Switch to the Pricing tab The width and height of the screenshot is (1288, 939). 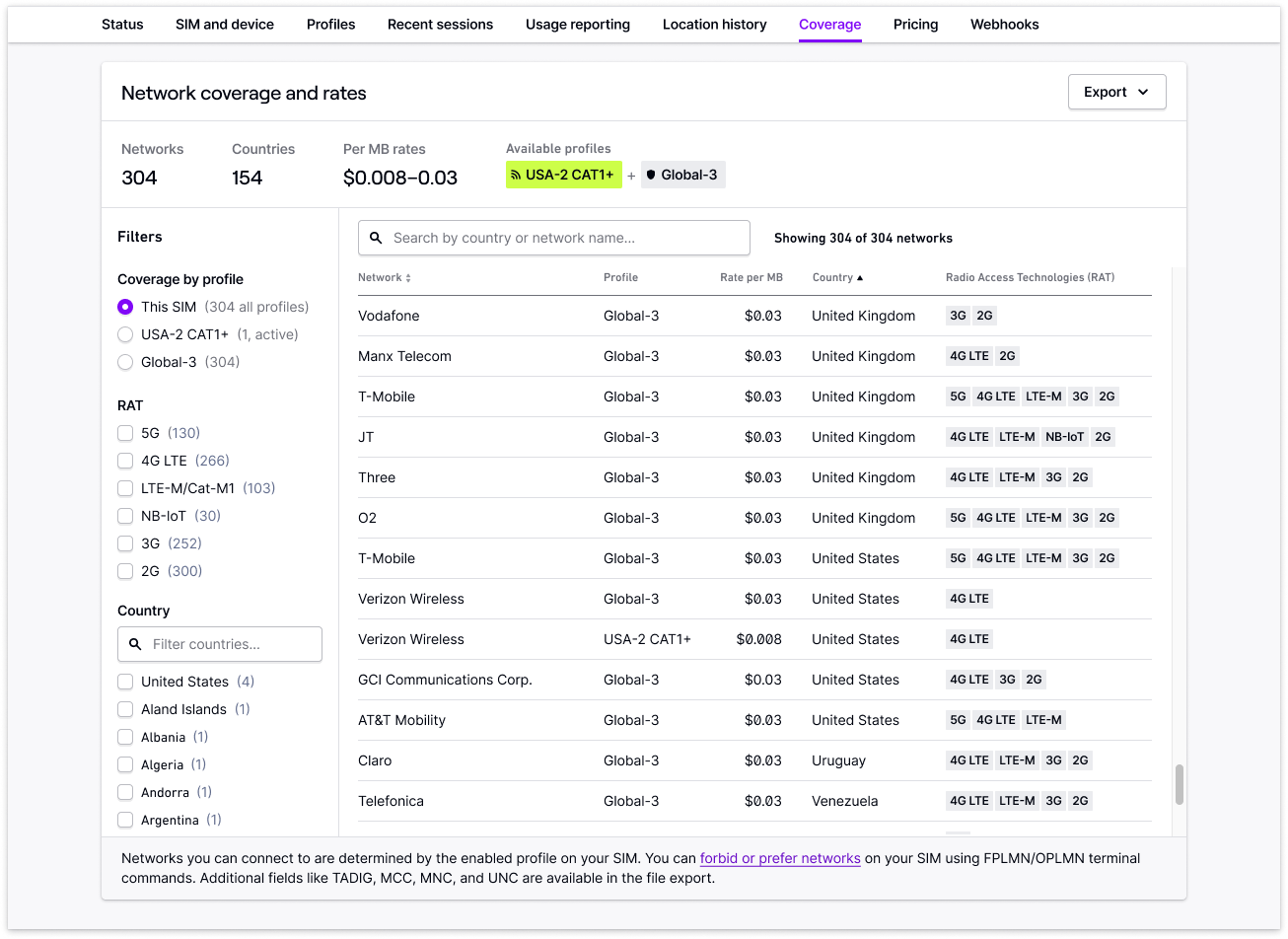(x=915, y=24)
